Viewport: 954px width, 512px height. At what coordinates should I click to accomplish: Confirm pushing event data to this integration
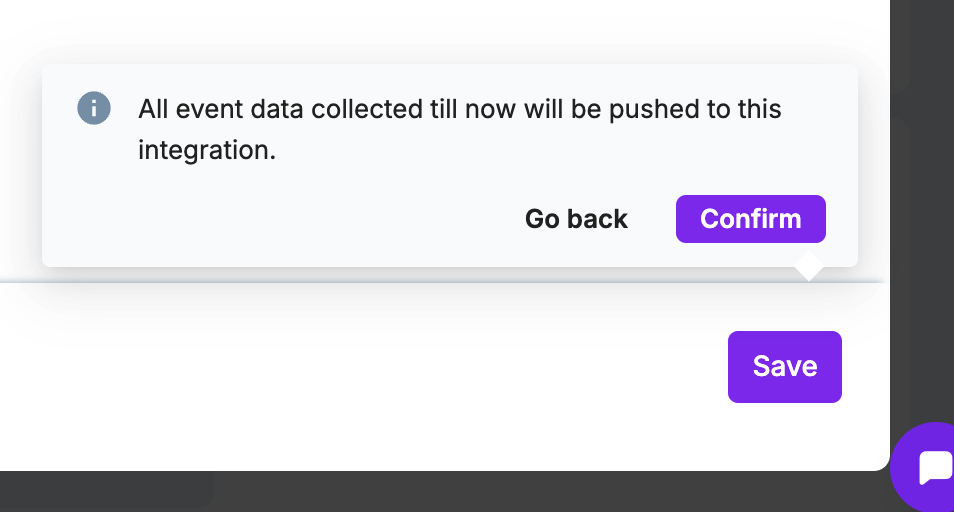coord(750,219)
